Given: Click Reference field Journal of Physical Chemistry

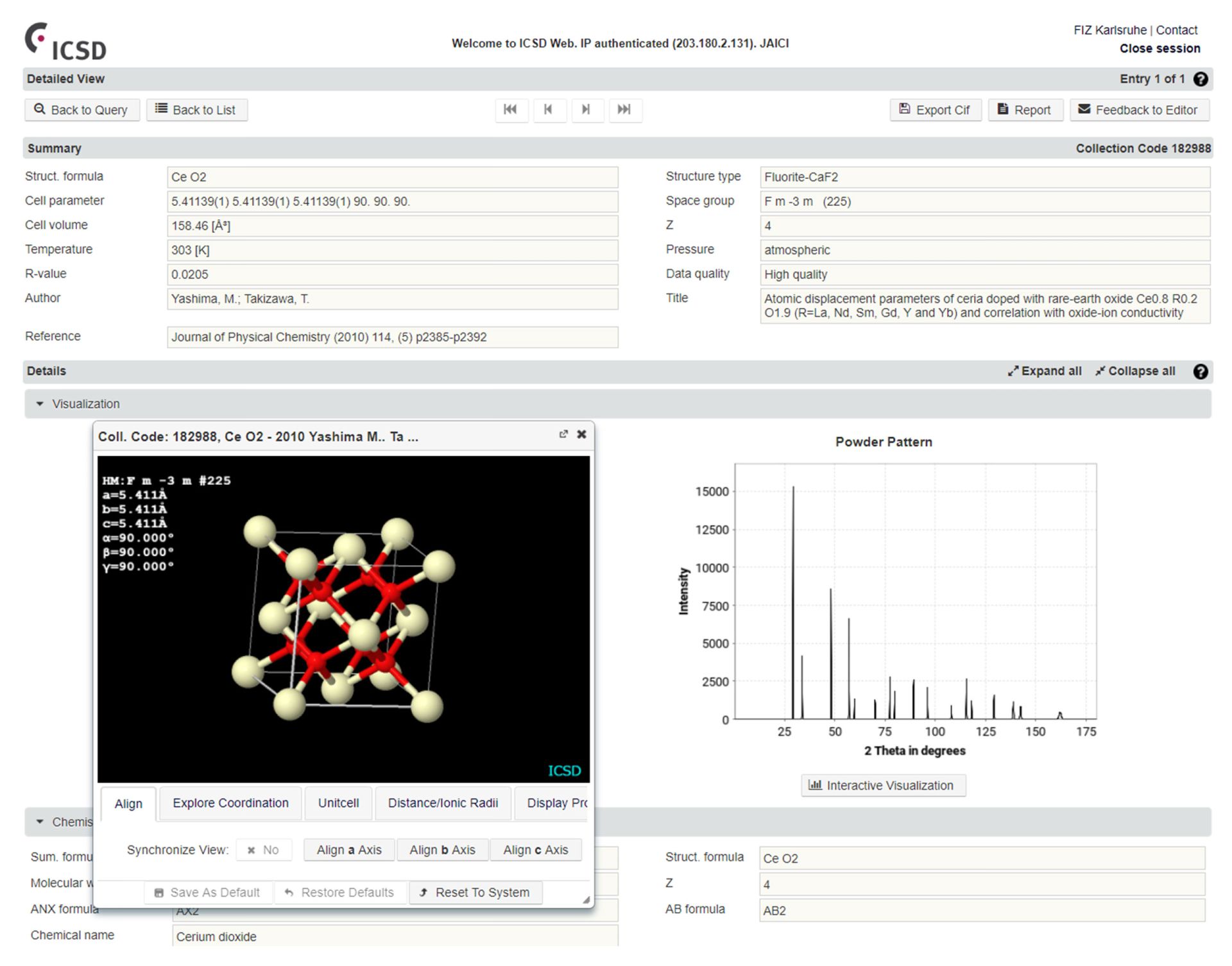Looking at the screenshot, I should 393,337.
